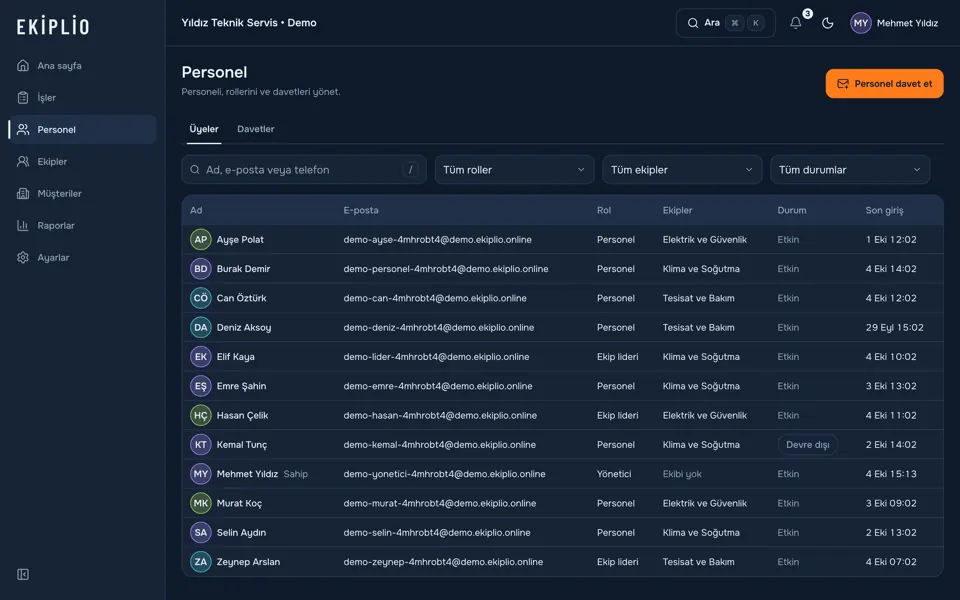Click Selin Aydın's name in table

click(x=241, y=533)
